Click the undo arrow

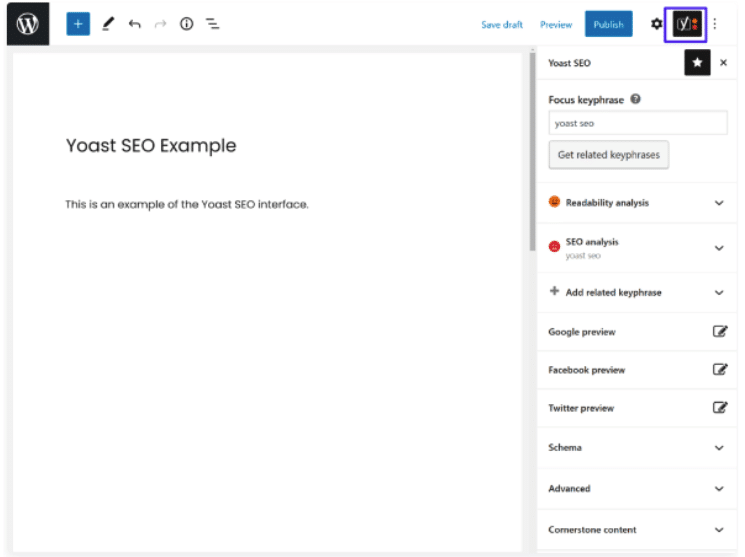pyautogui.click(x=134, y=24)
